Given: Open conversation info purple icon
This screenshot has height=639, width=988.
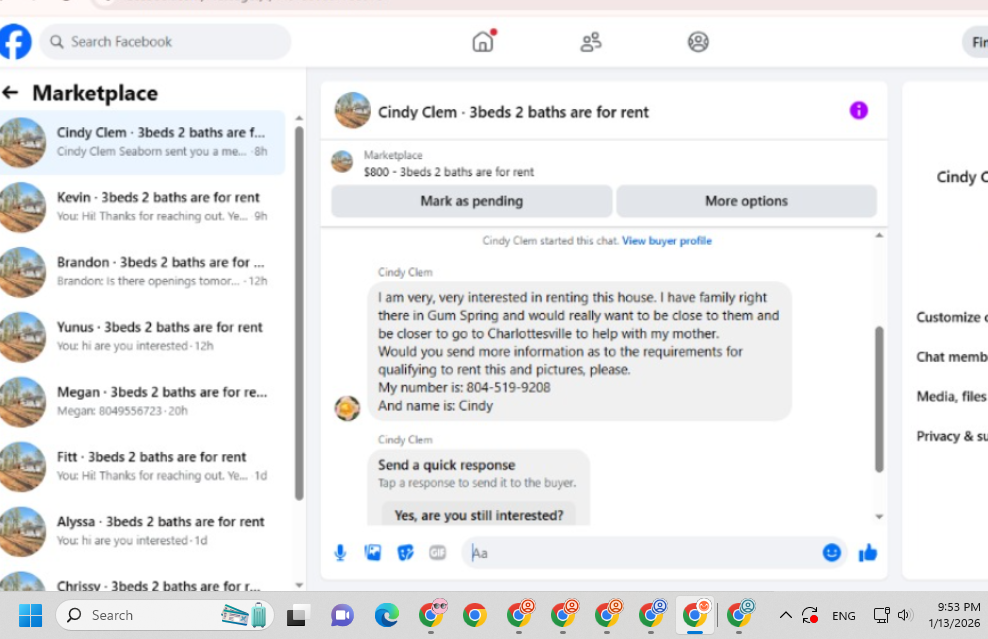Looking at the screenshot, I should (x=859, y=111).
